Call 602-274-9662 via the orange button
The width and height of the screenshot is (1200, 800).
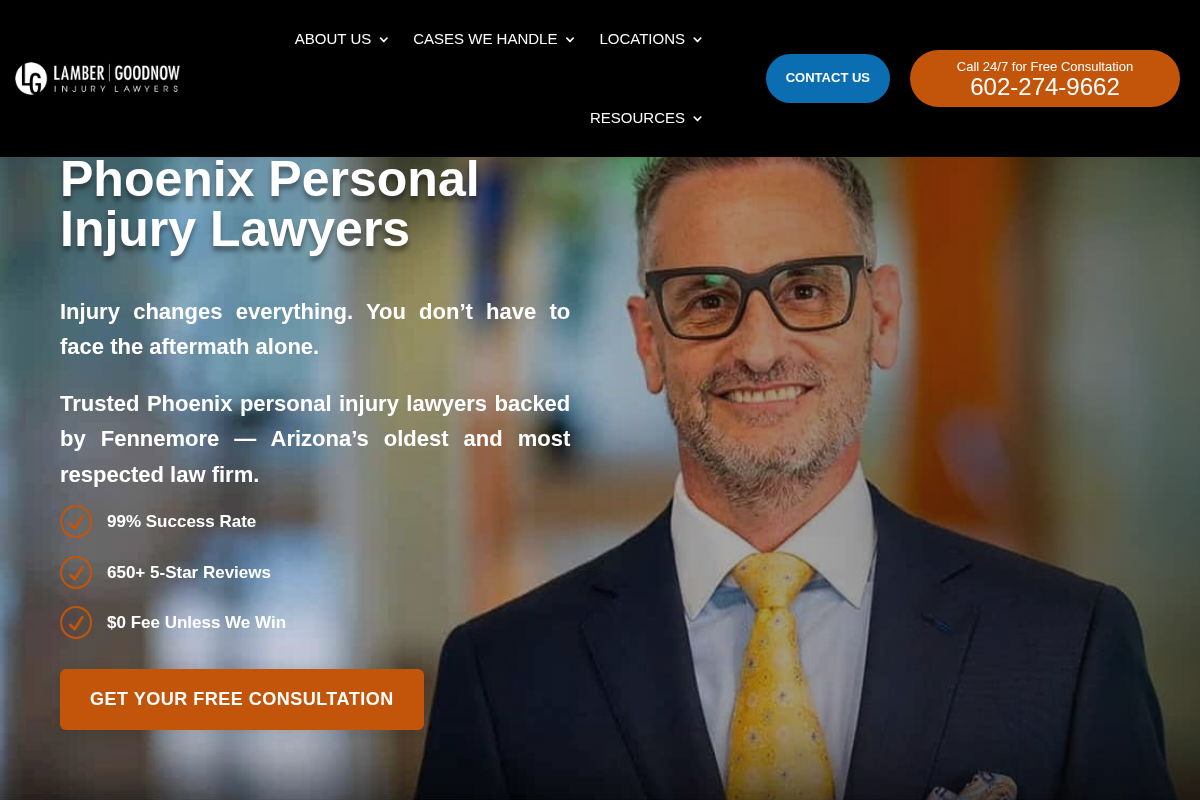coord(1045,78)
